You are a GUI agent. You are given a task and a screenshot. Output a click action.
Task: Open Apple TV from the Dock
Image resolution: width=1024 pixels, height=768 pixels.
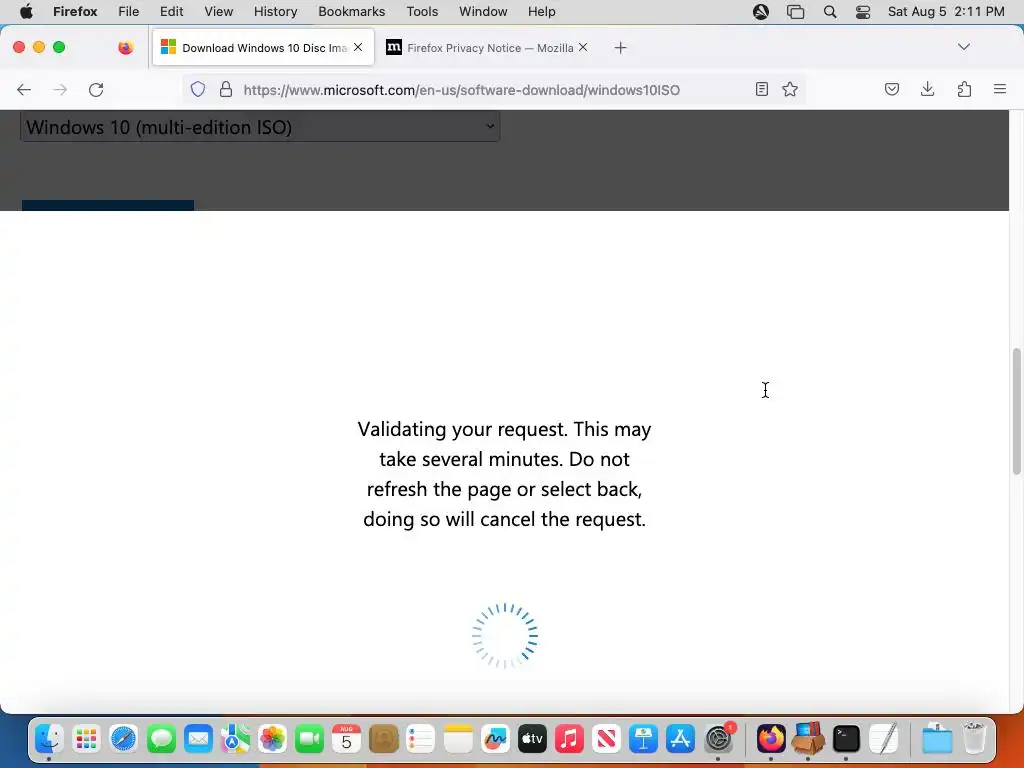tap(532, 739)
